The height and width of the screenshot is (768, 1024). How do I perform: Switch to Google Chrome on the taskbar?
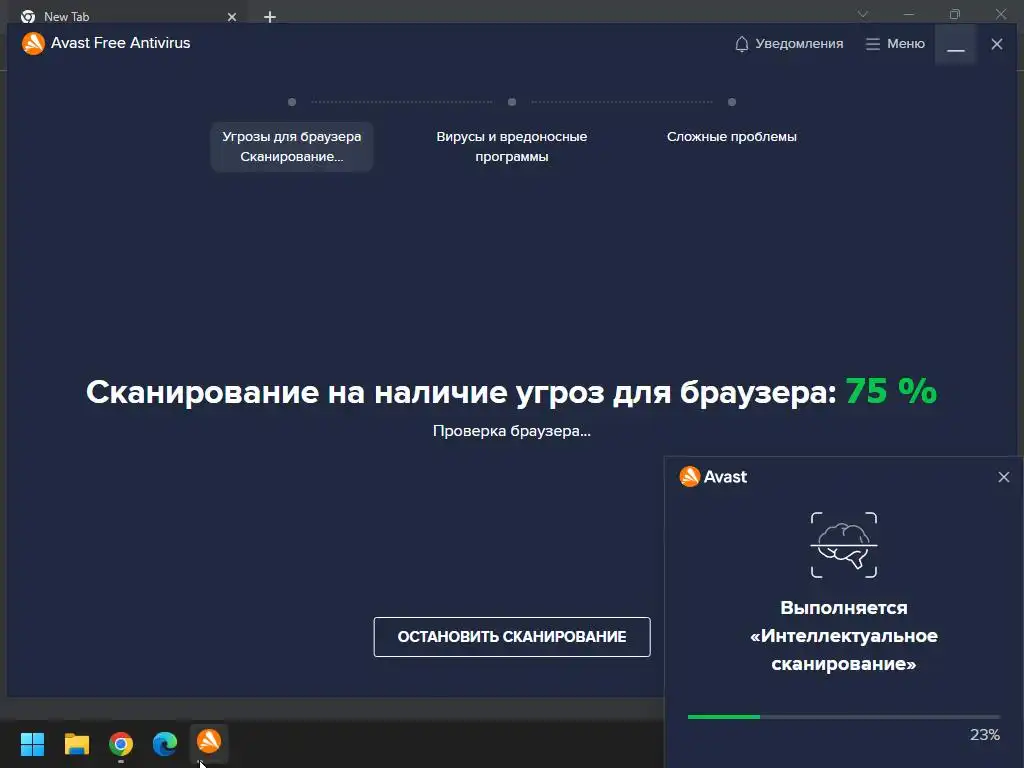click(121, 744)
